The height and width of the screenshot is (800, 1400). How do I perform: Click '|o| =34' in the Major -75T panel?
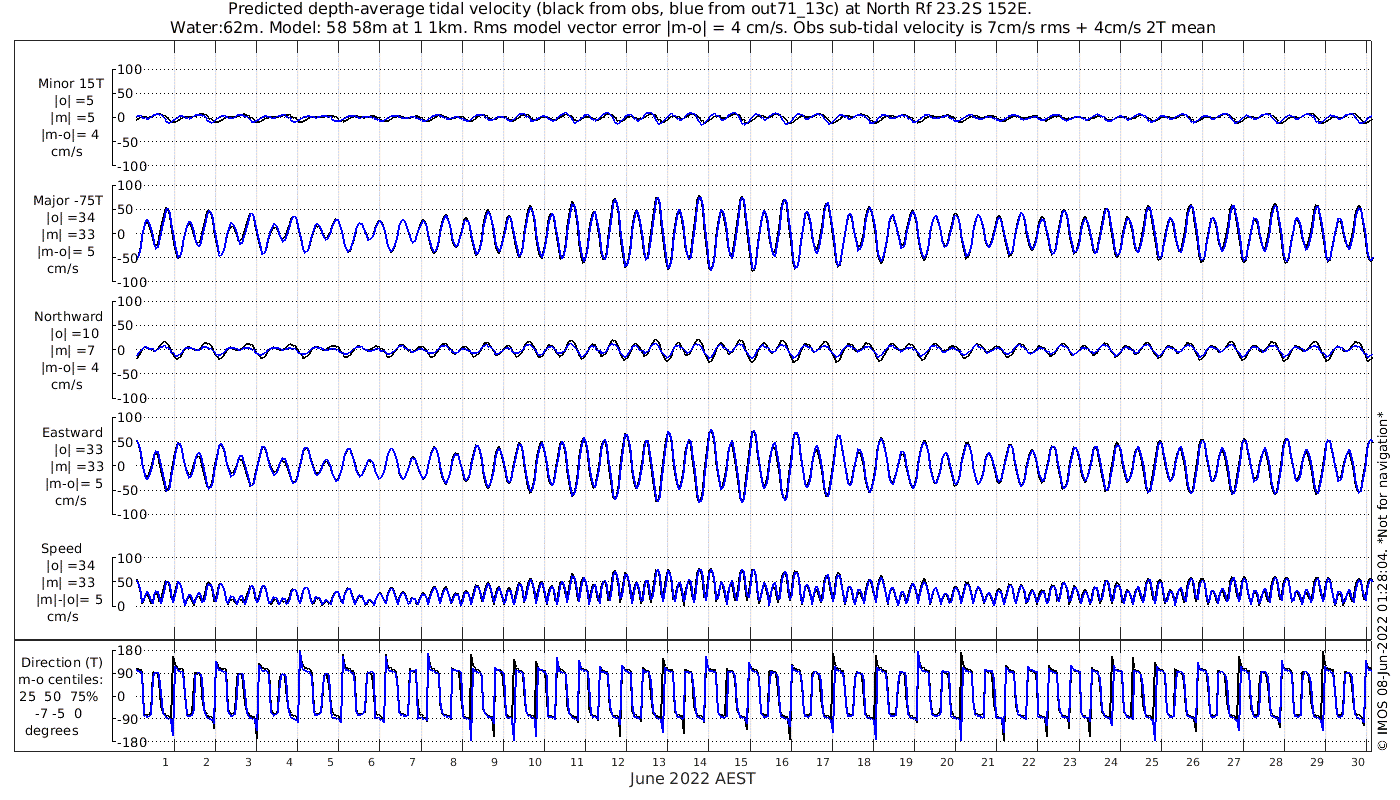[x=70, y=218]
